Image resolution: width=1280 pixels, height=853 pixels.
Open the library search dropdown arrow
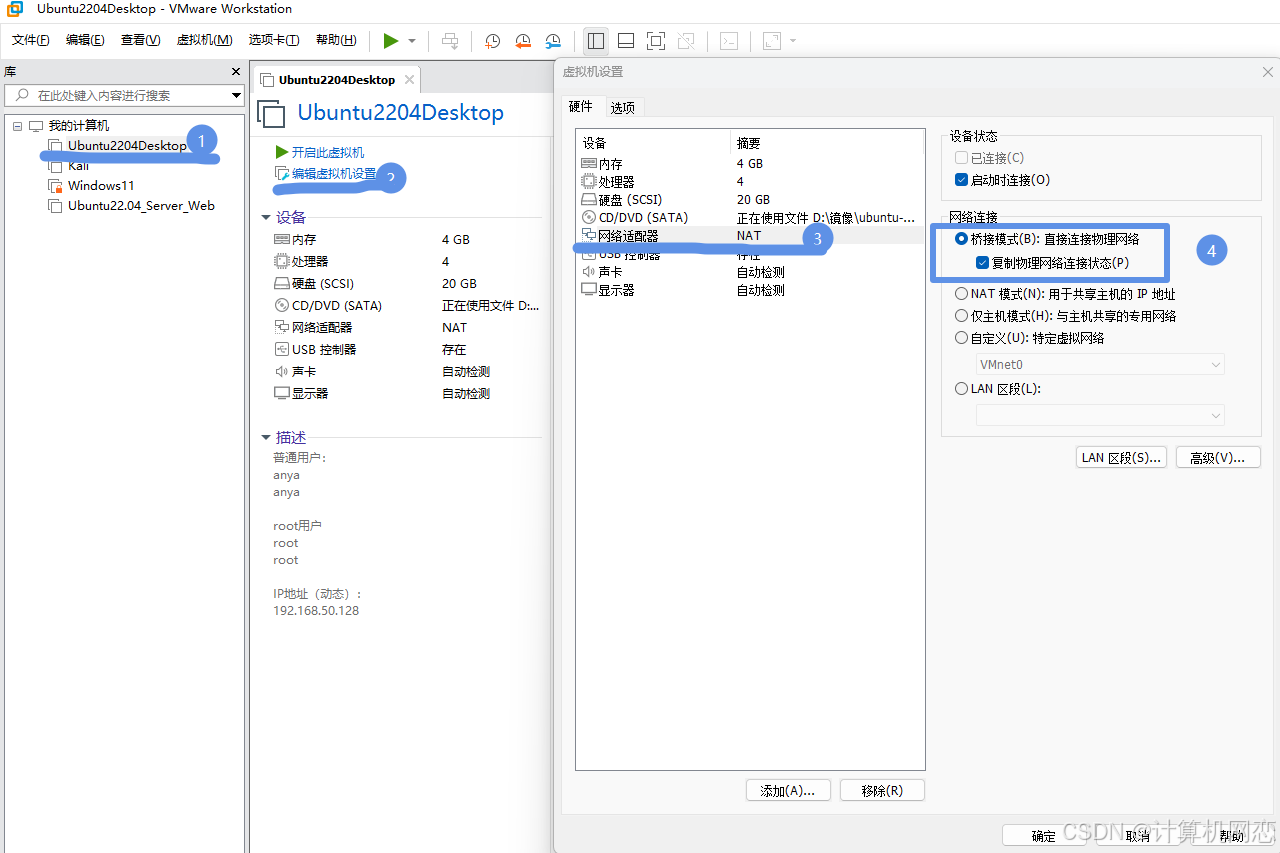(x=237, y=95)
